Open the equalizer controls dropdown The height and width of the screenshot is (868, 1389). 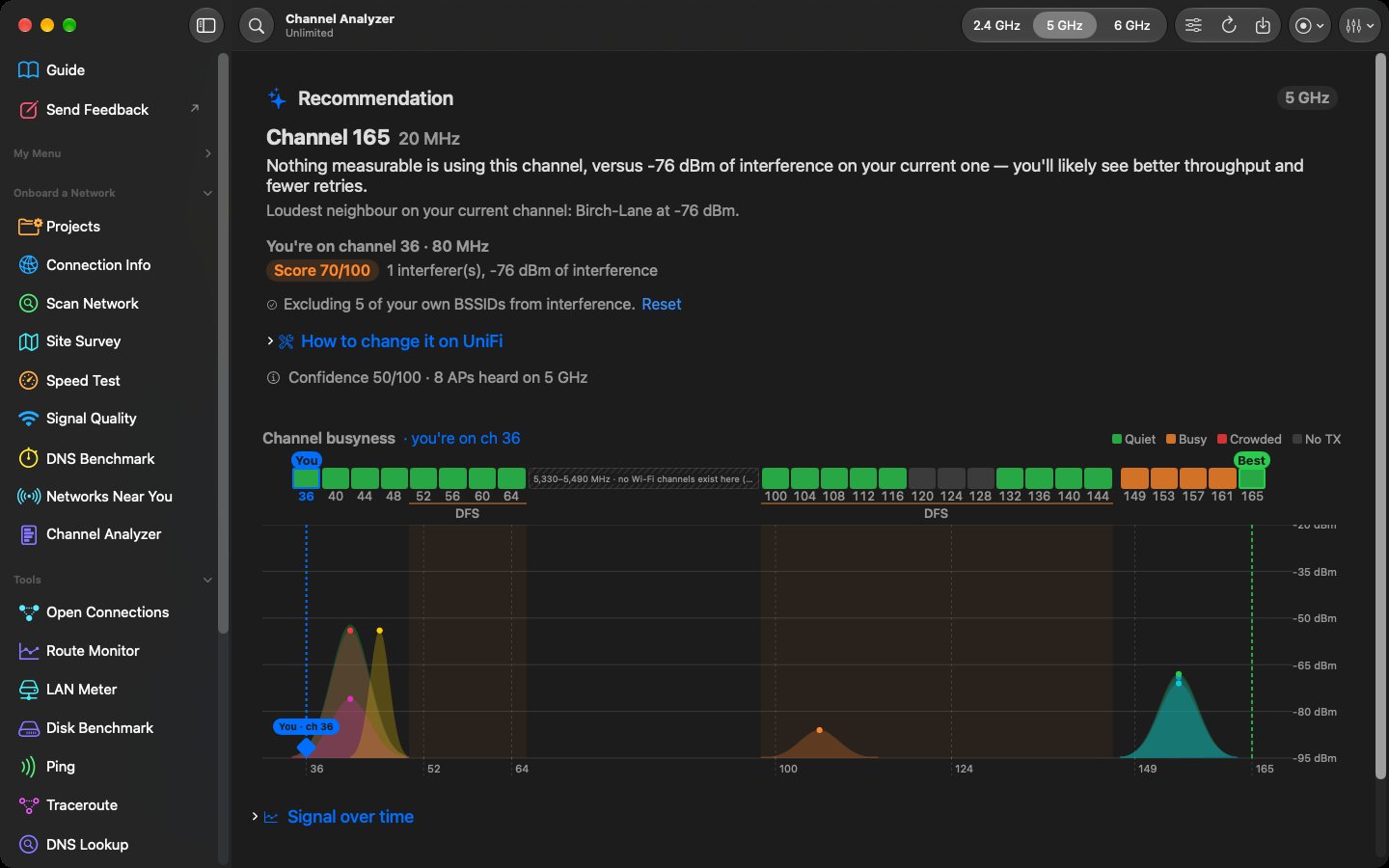[x=1359, y=26]
